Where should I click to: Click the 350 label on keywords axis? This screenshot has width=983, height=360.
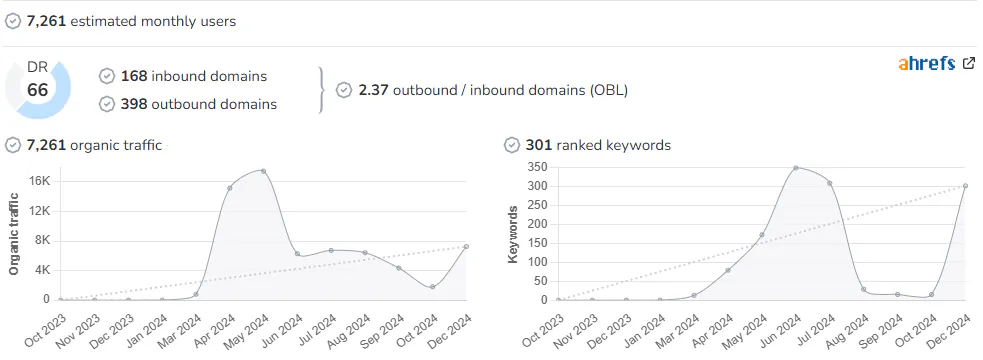point(538,167)
